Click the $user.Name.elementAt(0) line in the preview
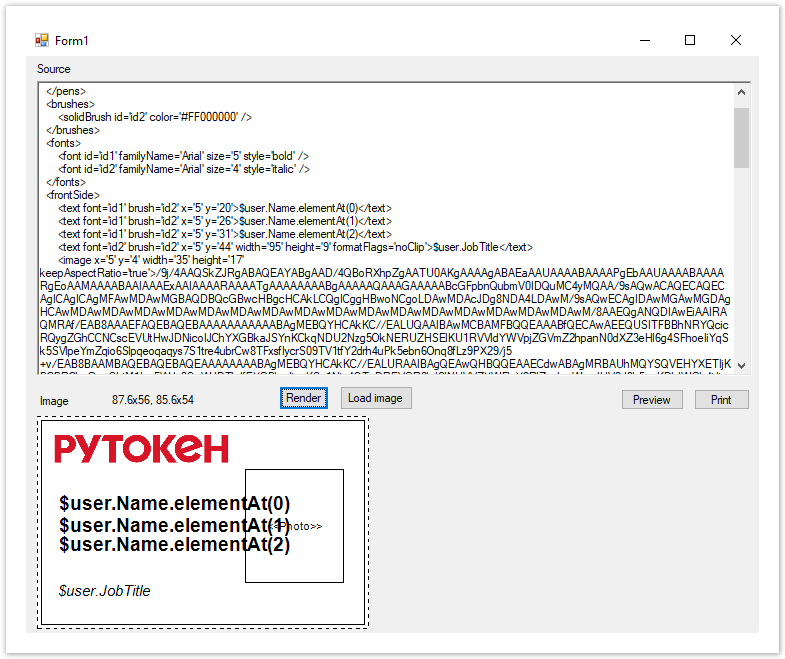 pyautogui.click(x=150, y=503)
